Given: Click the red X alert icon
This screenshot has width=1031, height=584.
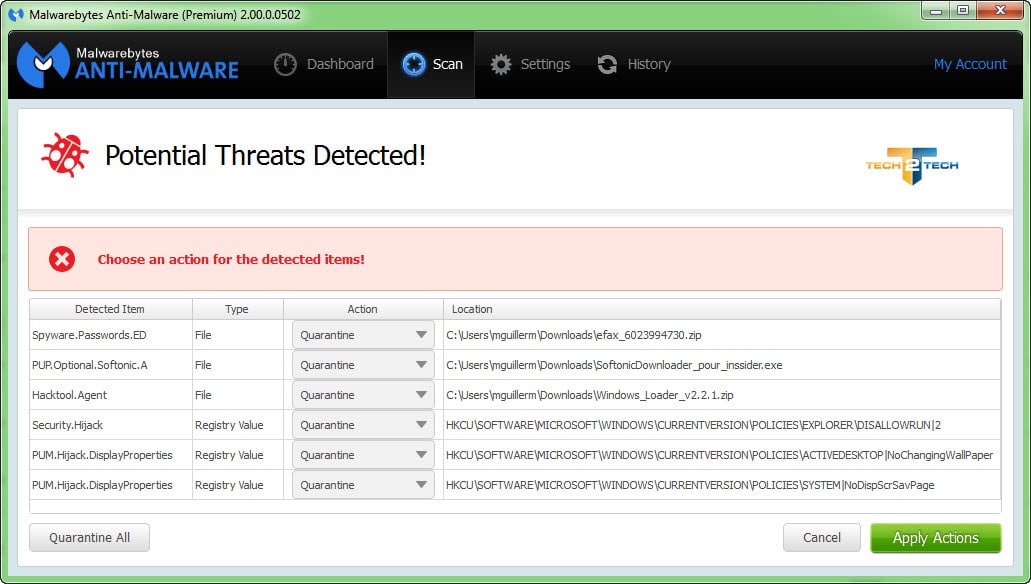Looking at the screenshot, I should point(62,259).
